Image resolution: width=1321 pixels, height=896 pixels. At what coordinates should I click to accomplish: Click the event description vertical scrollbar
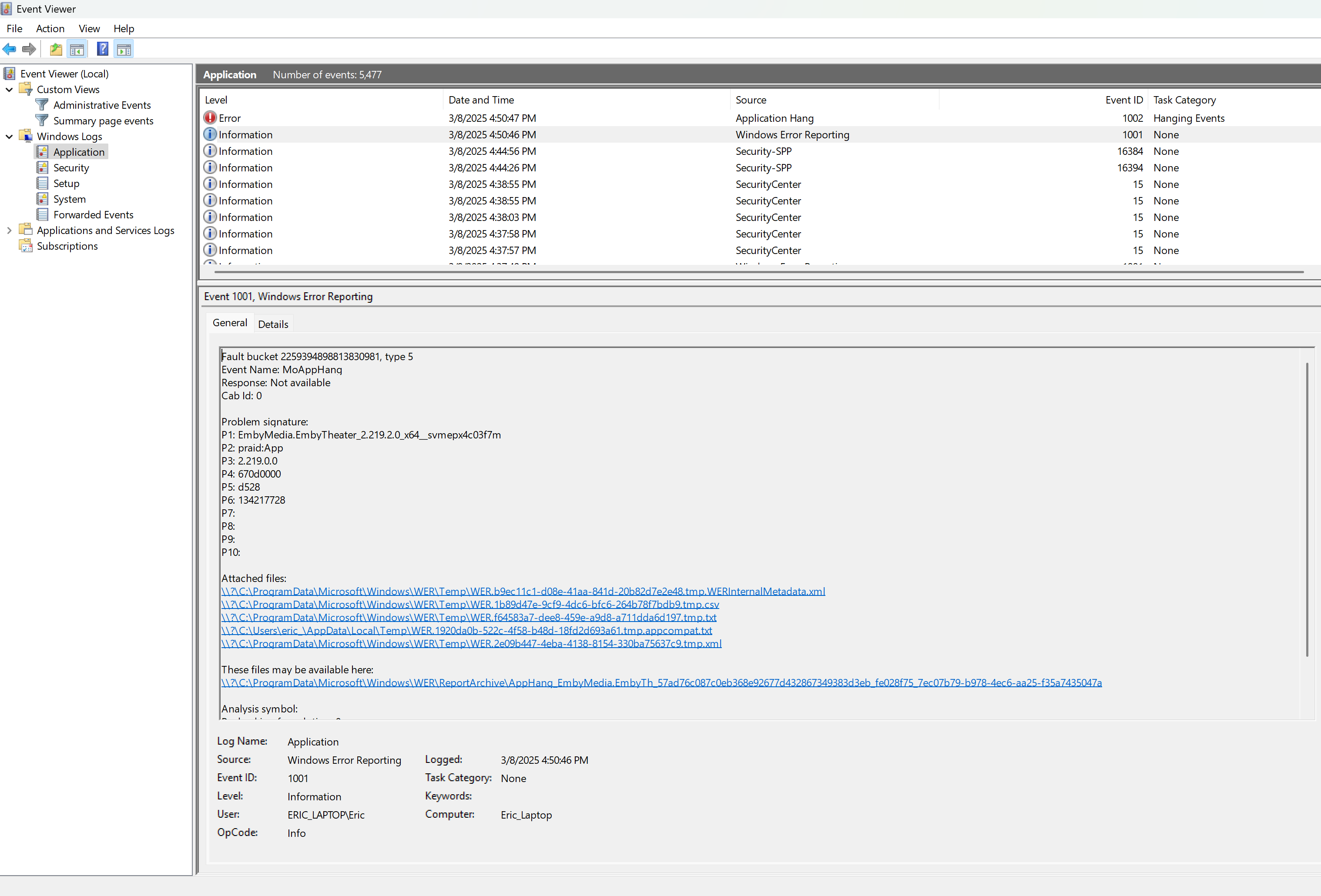tap(1307, 510)
